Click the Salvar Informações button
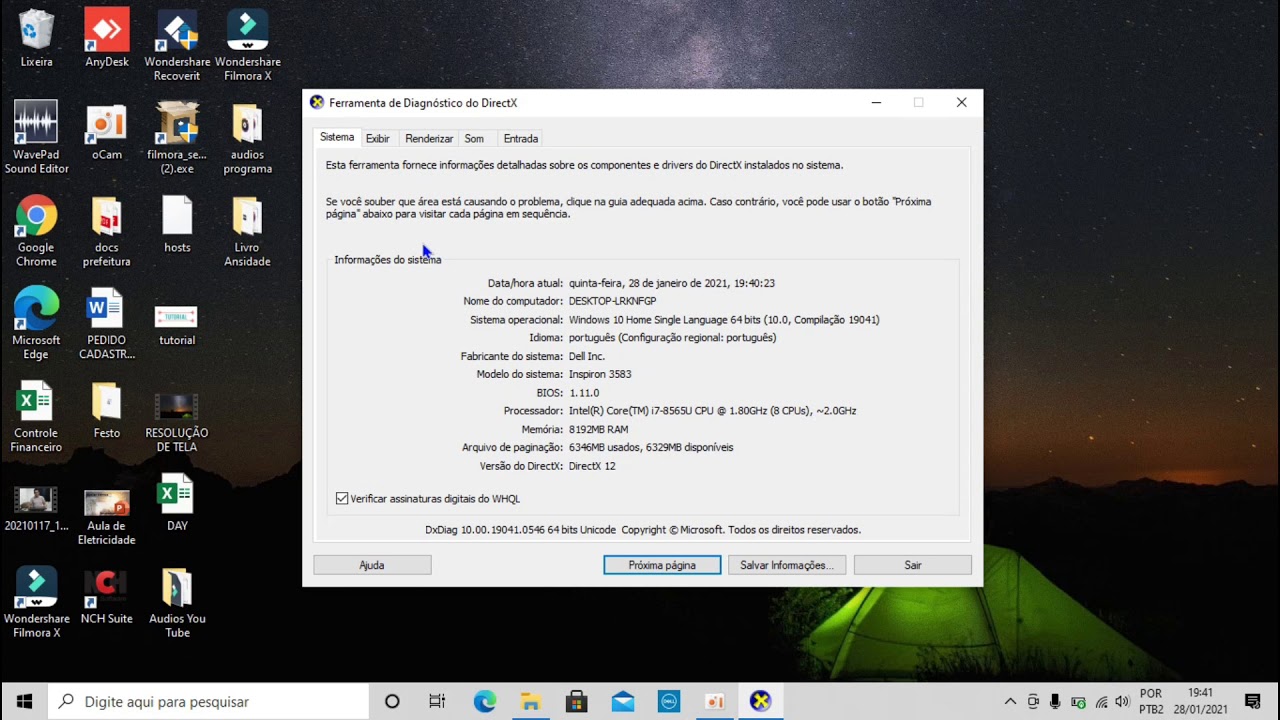The height and width of the screenshot is (720, 1280). coord(787,565)
